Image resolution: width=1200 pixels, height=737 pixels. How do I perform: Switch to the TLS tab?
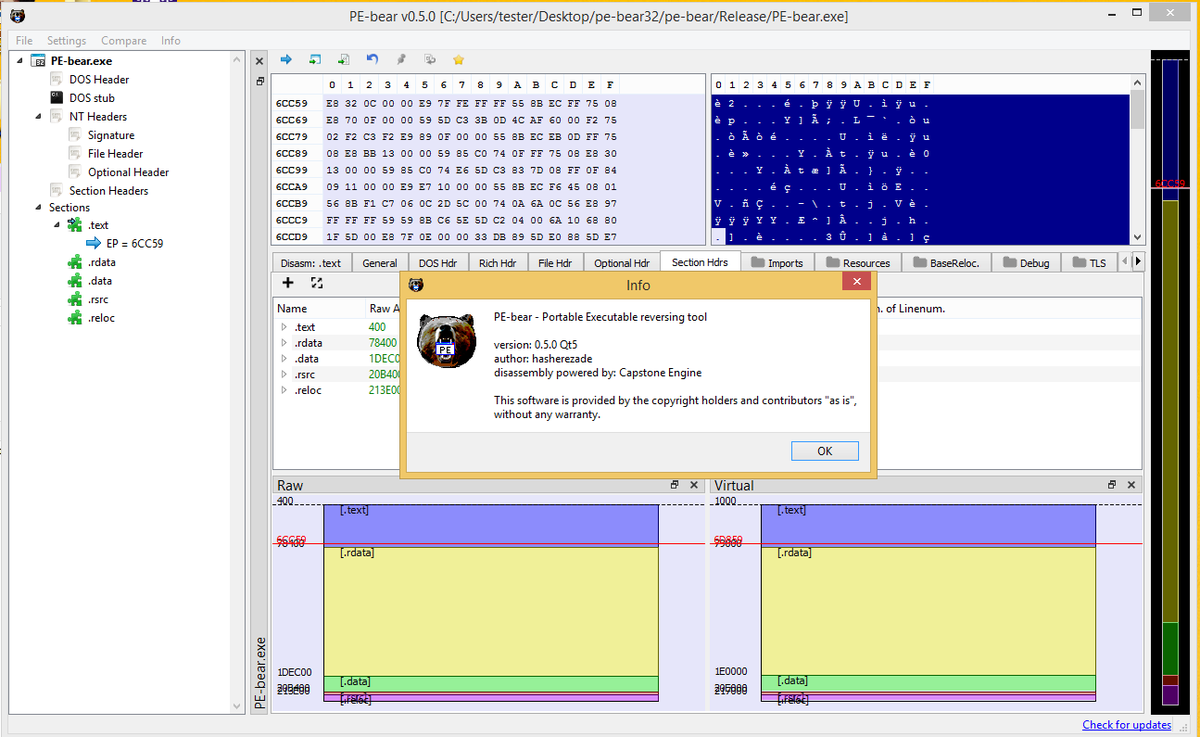pyautogui.click(x=1089, y=263)
